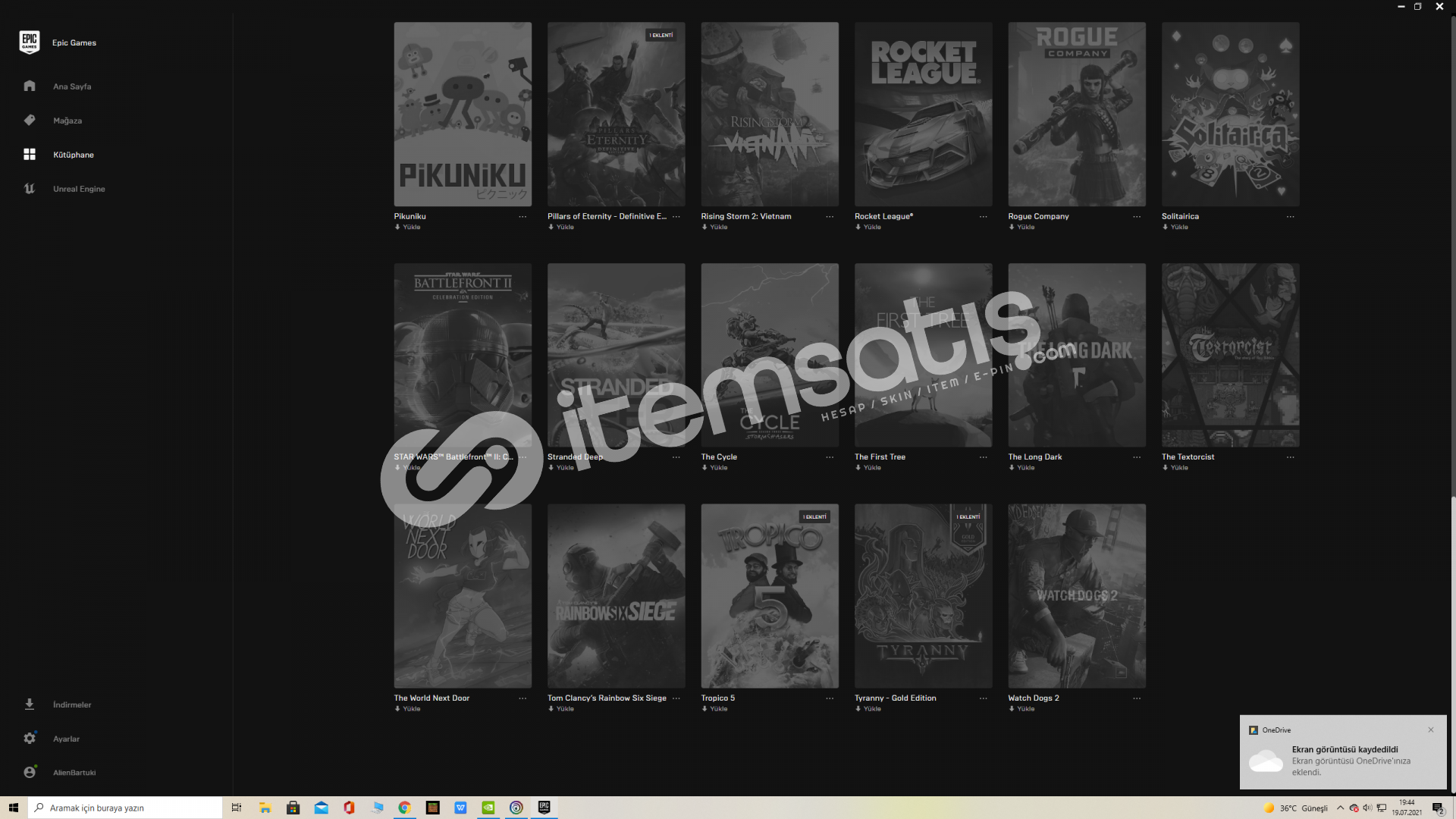Select Kütüphane library in sidebar

pos(74,155)
